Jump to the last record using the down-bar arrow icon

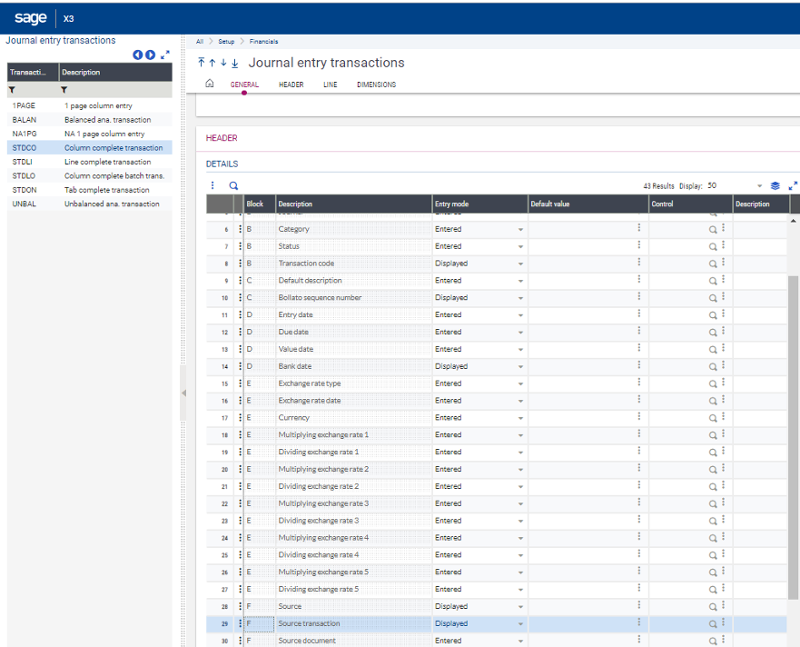tap(236, 62)
